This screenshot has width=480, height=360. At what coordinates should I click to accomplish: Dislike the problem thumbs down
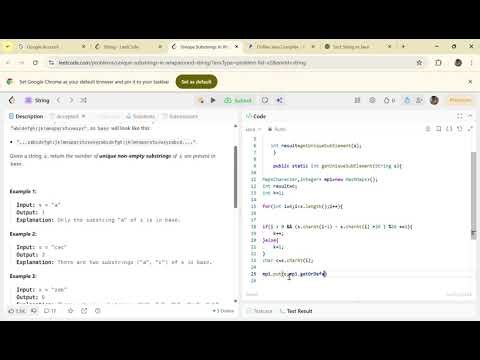tap(34, 311)
